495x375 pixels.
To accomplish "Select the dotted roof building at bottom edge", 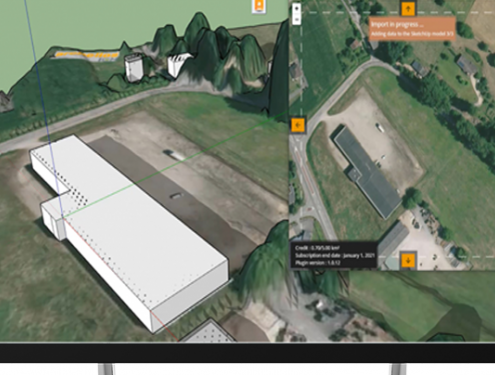I will pyautogui.click(x=209, y=331).
